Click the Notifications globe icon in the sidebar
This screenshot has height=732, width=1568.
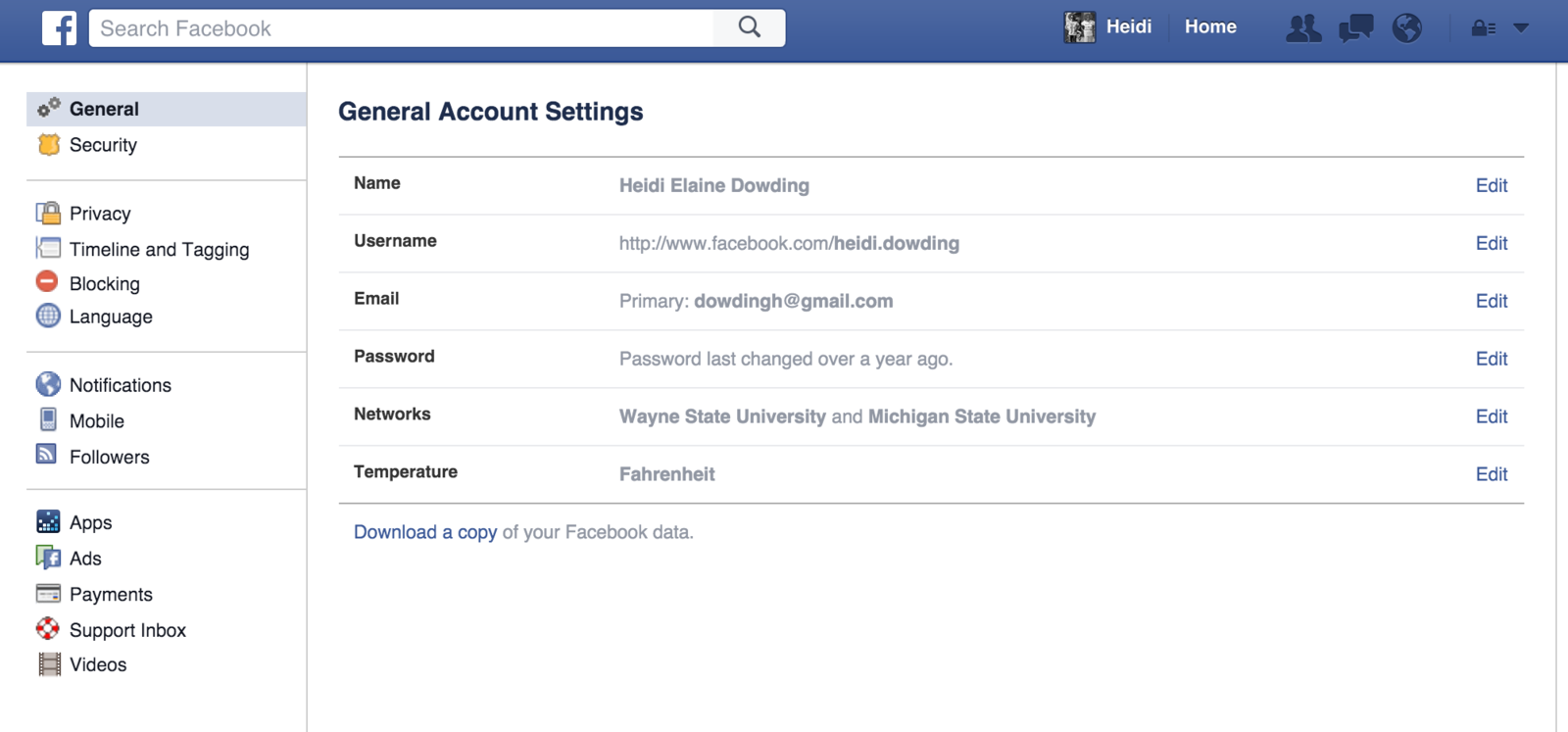(48, 384)
